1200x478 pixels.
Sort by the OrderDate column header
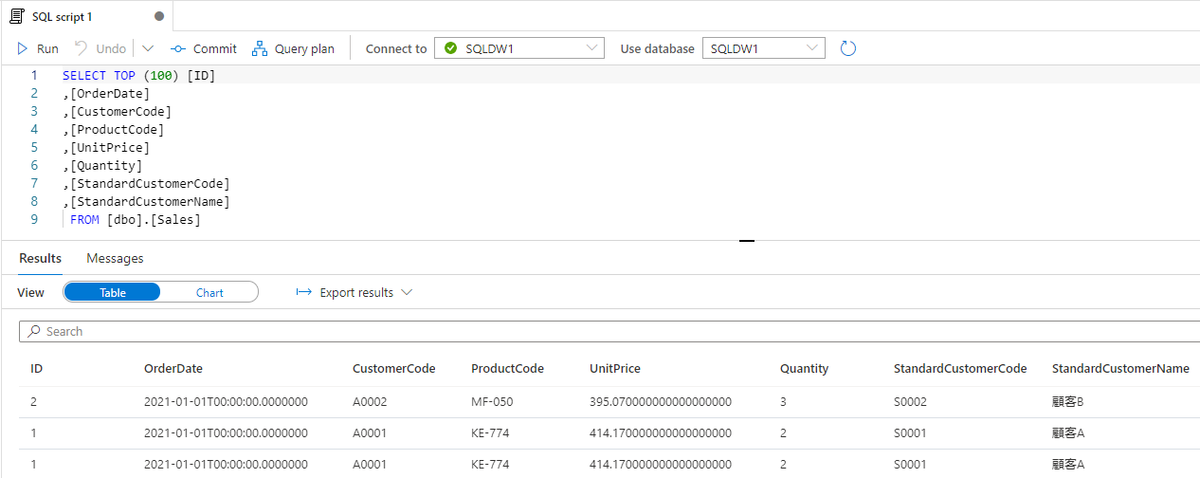[173, 368]
